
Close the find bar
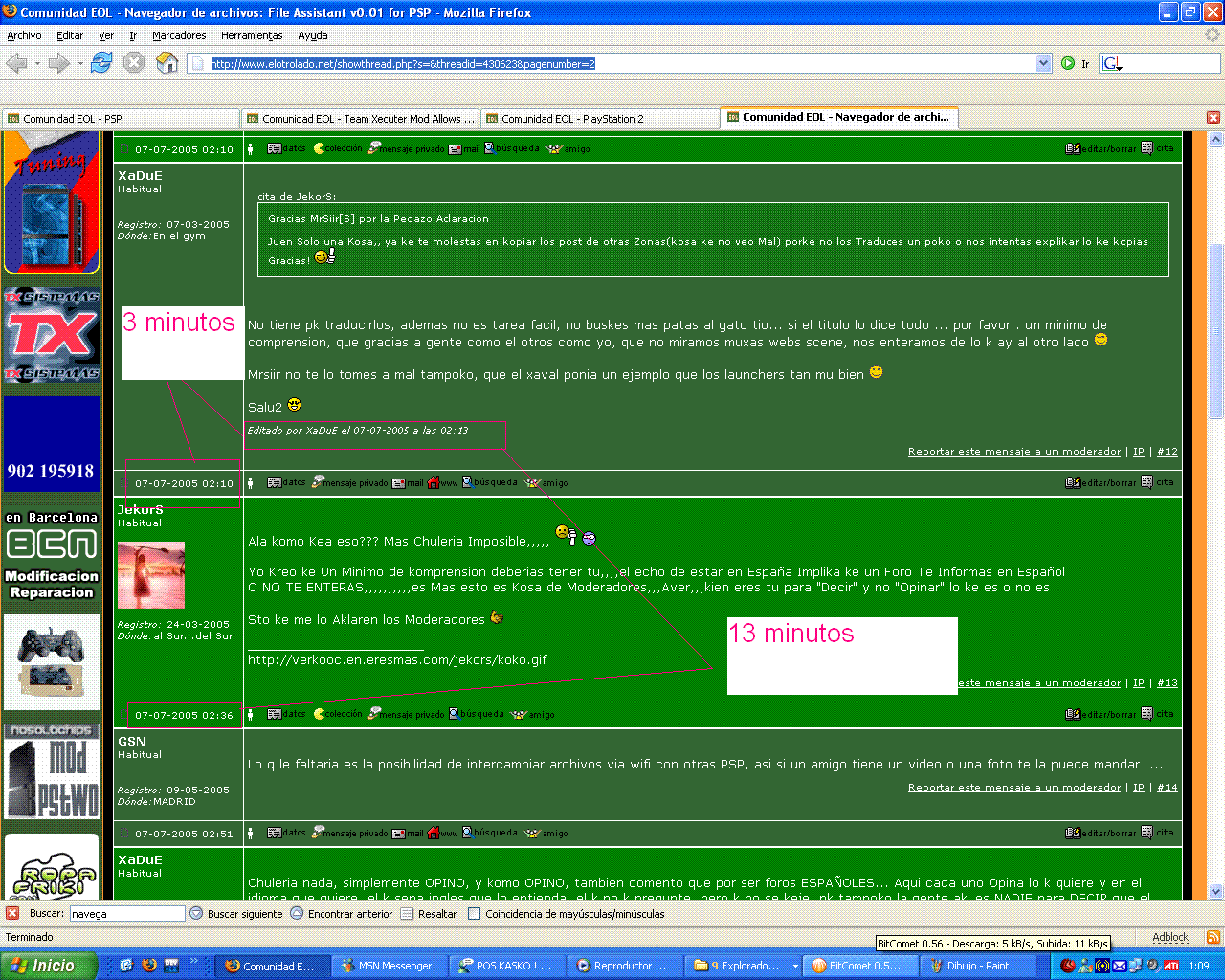tap(12, 913)
